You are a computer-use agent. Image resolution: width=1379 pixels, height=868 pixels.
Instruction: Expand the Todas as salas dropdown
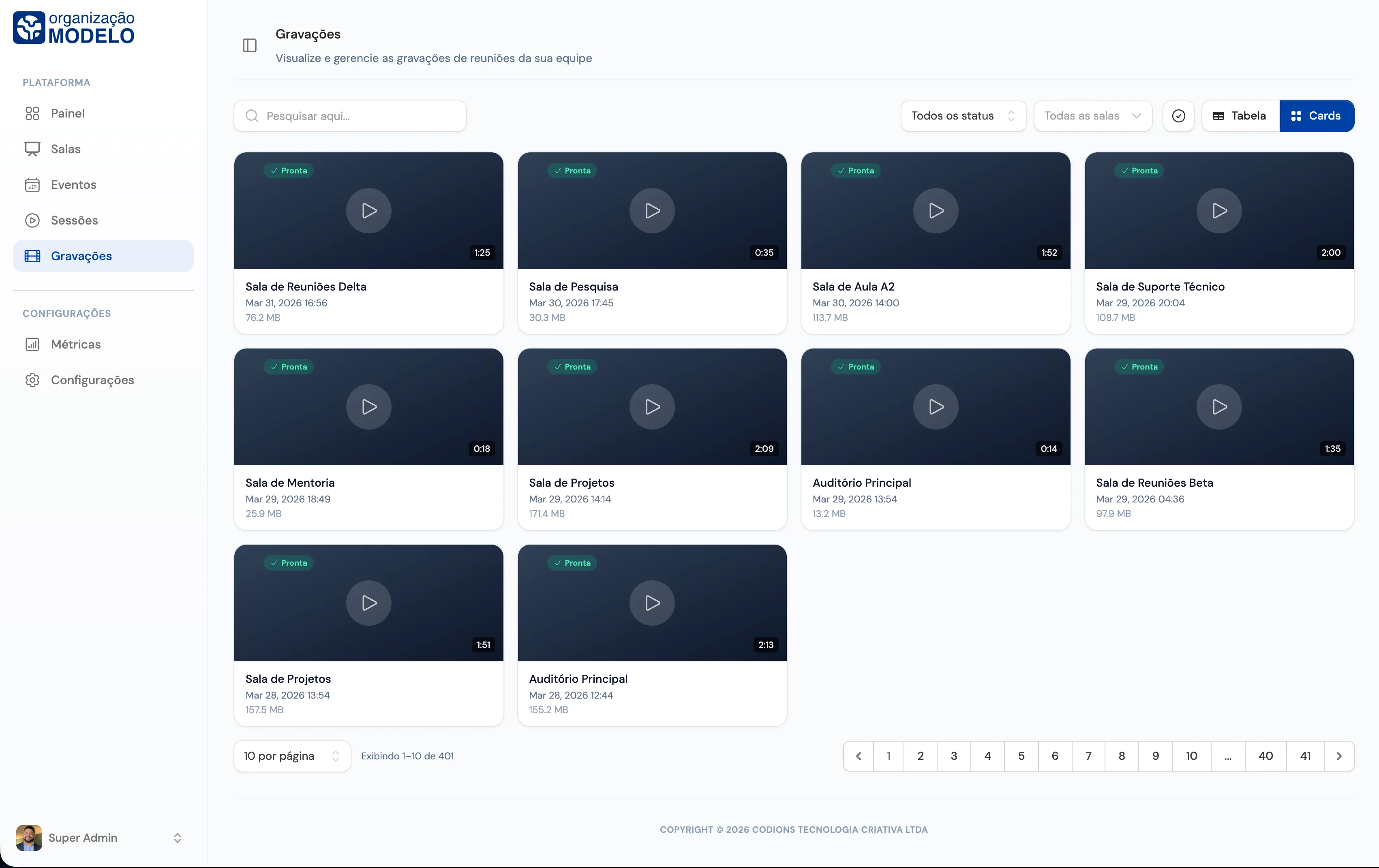point(1092,115)
